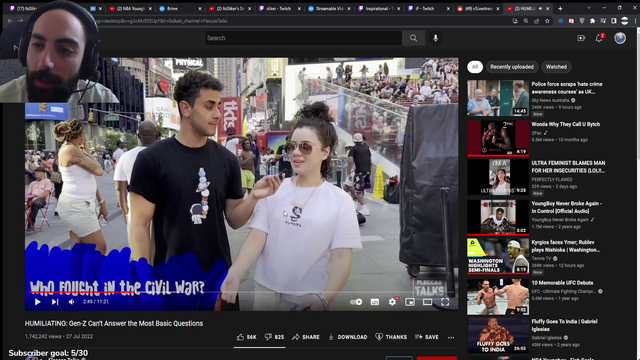Mute the playing tab's speaker icon
Screen dimensions: 640x360
pos(540,9)
